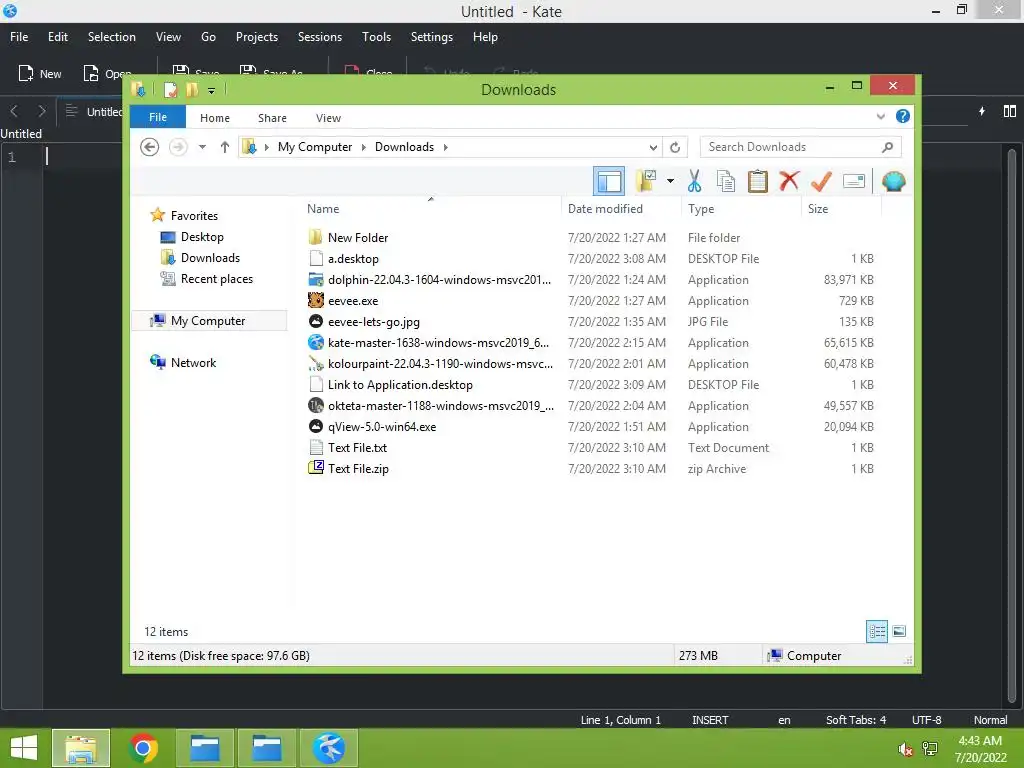Switch to large icons view layout
This screenshot has width=1024, height=768.
coord(899,631)
